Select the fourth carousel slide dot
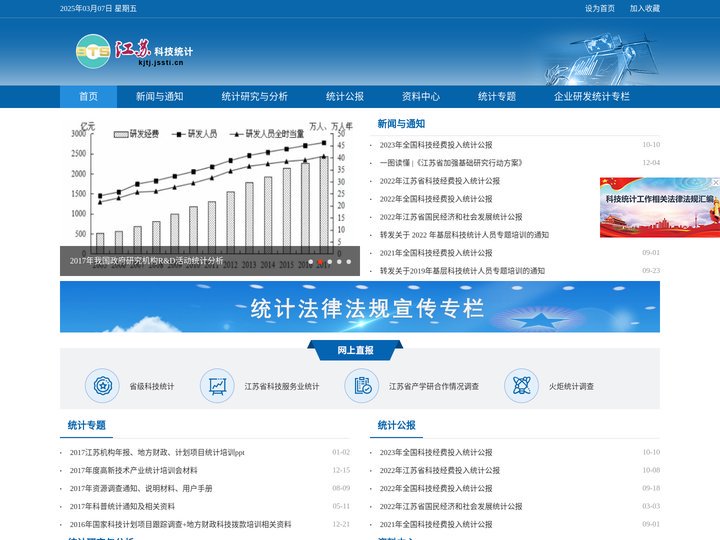This screenshot has width=720, height=540. pos(339,262)
